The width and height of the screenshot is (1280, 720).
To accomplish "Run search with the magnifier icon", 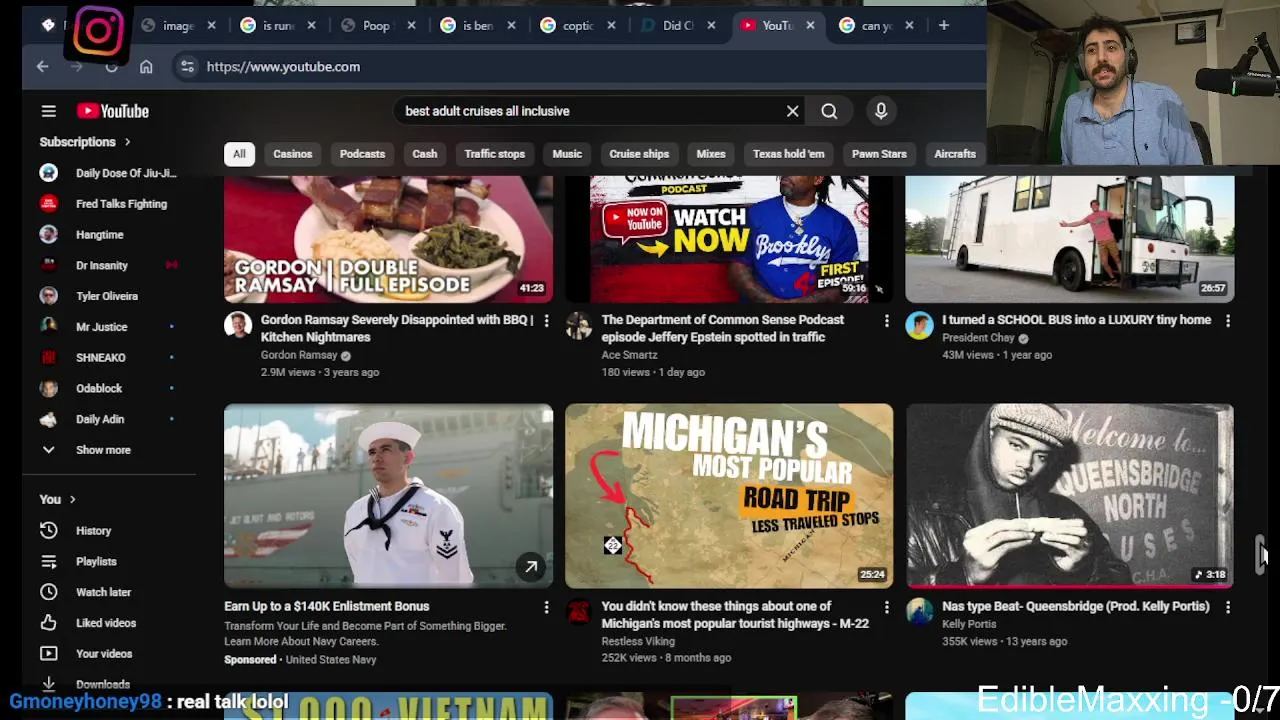I will coord(829,111).
